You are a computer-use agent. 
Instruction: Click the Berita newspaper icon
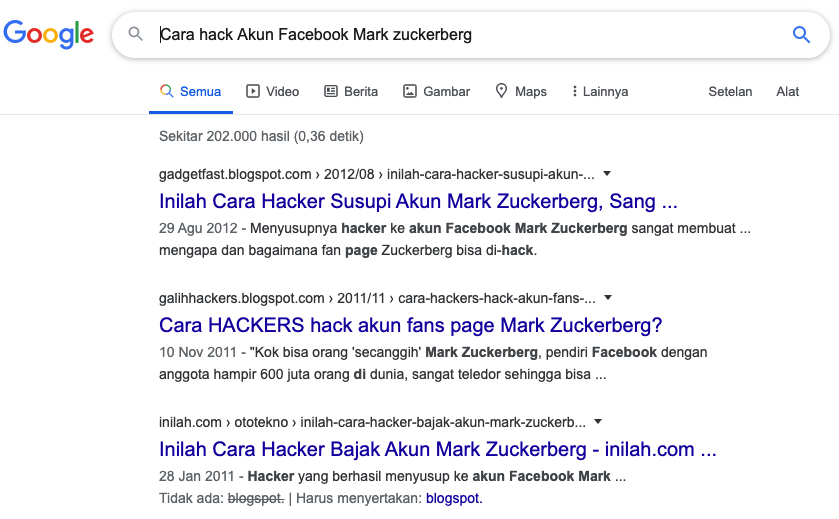(x=331, y=91)
